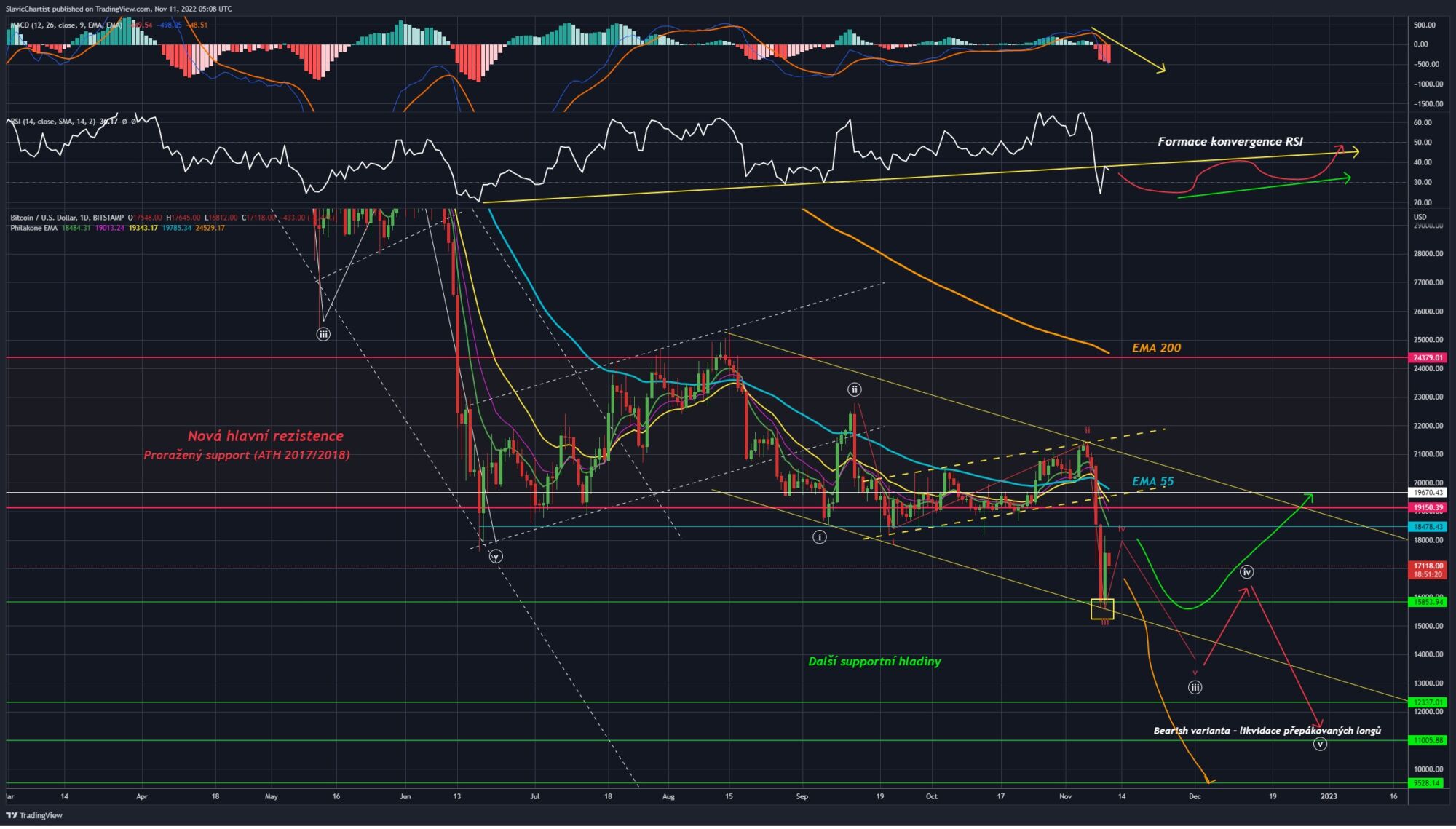
Task: Open the MACD (12, 26, close, 9) indicator legend
Action: point(66,25)
